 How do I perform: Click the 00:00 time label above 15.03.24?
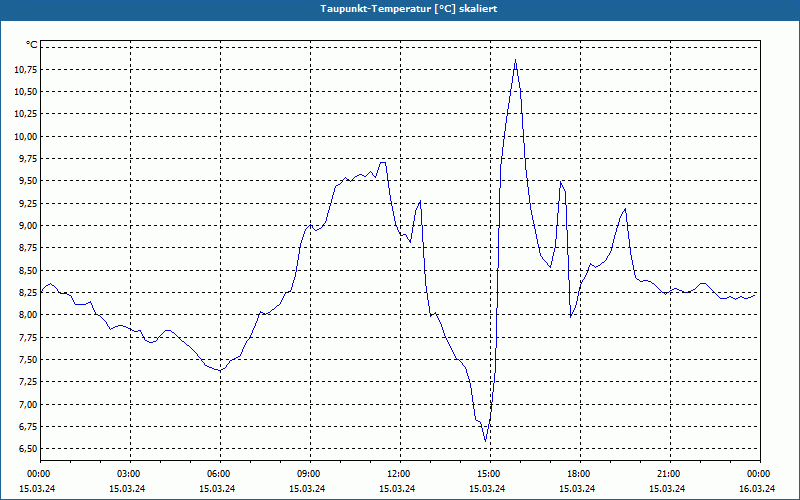pyautogui.click(x=37, y=474)
